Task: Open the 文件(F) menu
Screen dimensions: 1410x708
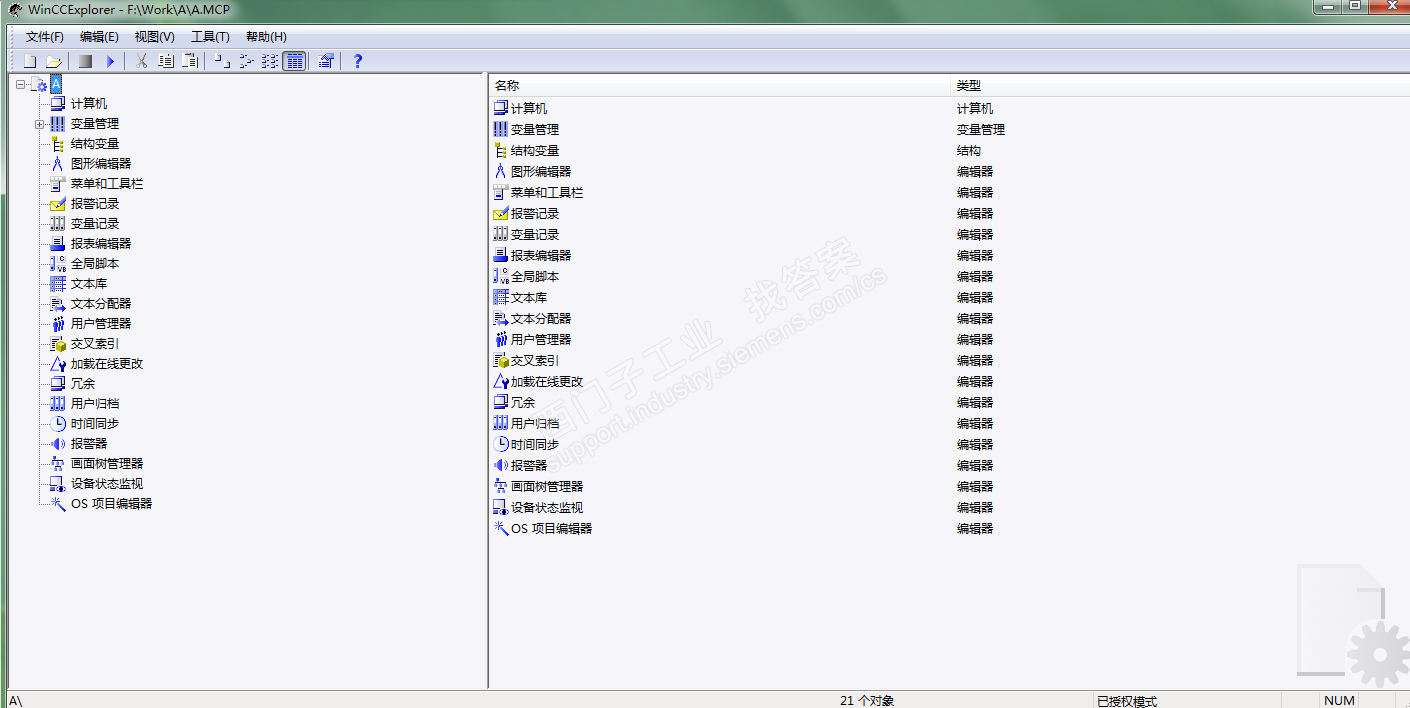Action: (45, 36)
